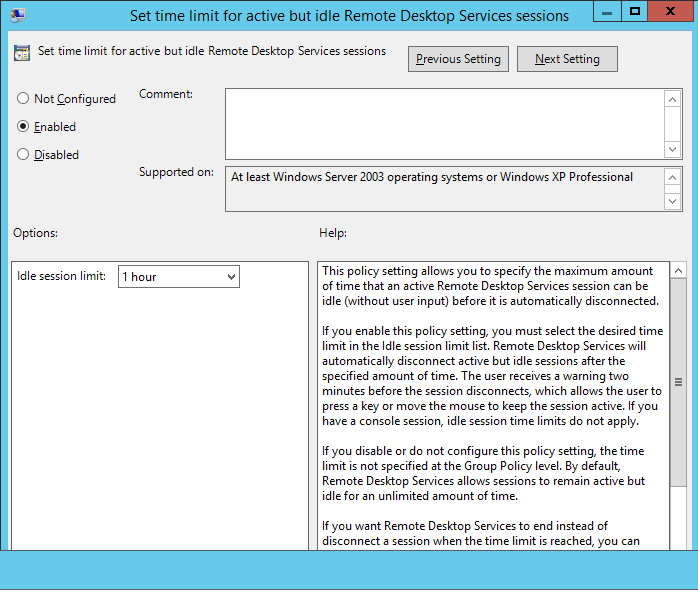
Task: Click the Supported on scroll down arrow
Action: (673, 201)
